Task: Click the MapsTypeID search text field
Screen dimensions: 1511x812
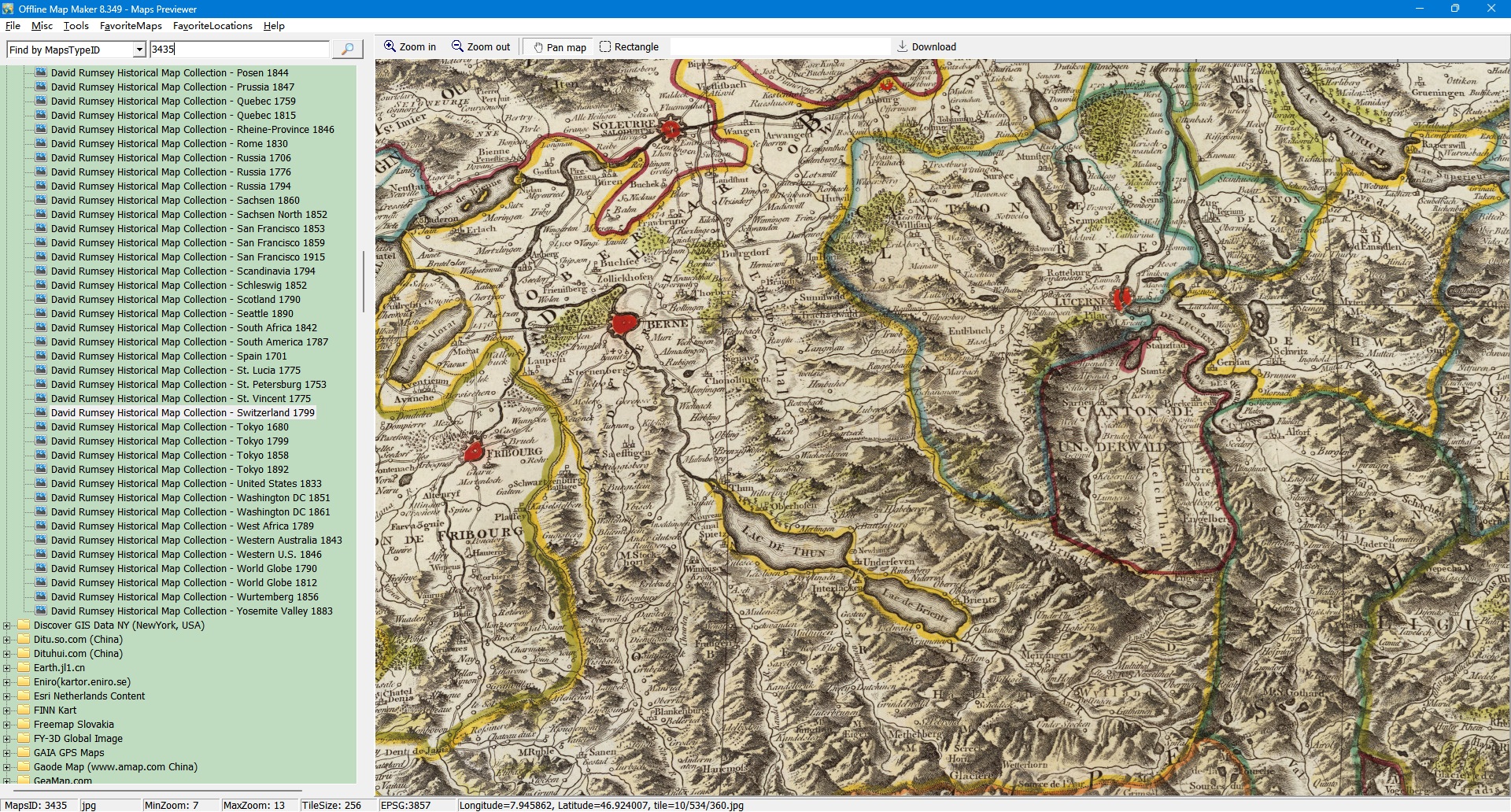Action: point(239,50)
